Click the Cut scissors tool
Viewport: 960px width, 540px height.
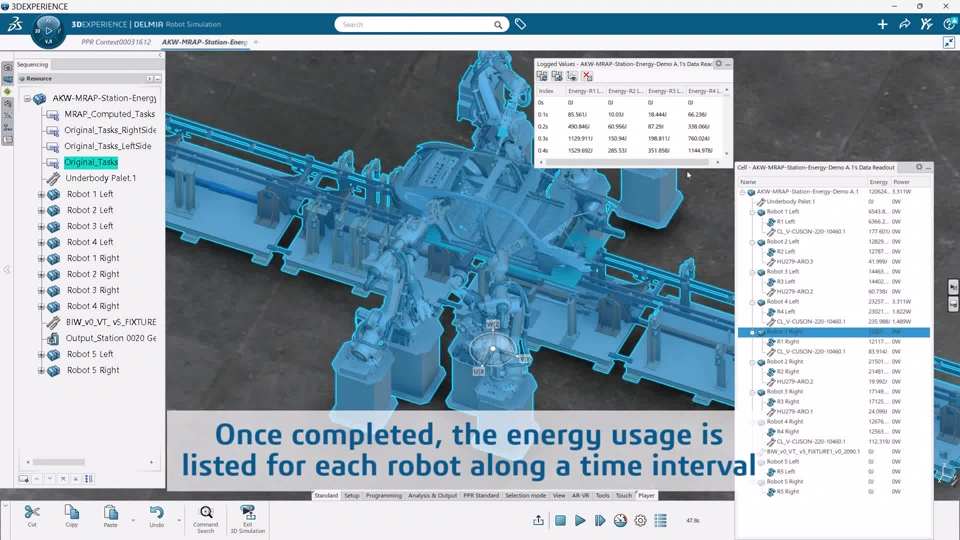coord(32,516)
